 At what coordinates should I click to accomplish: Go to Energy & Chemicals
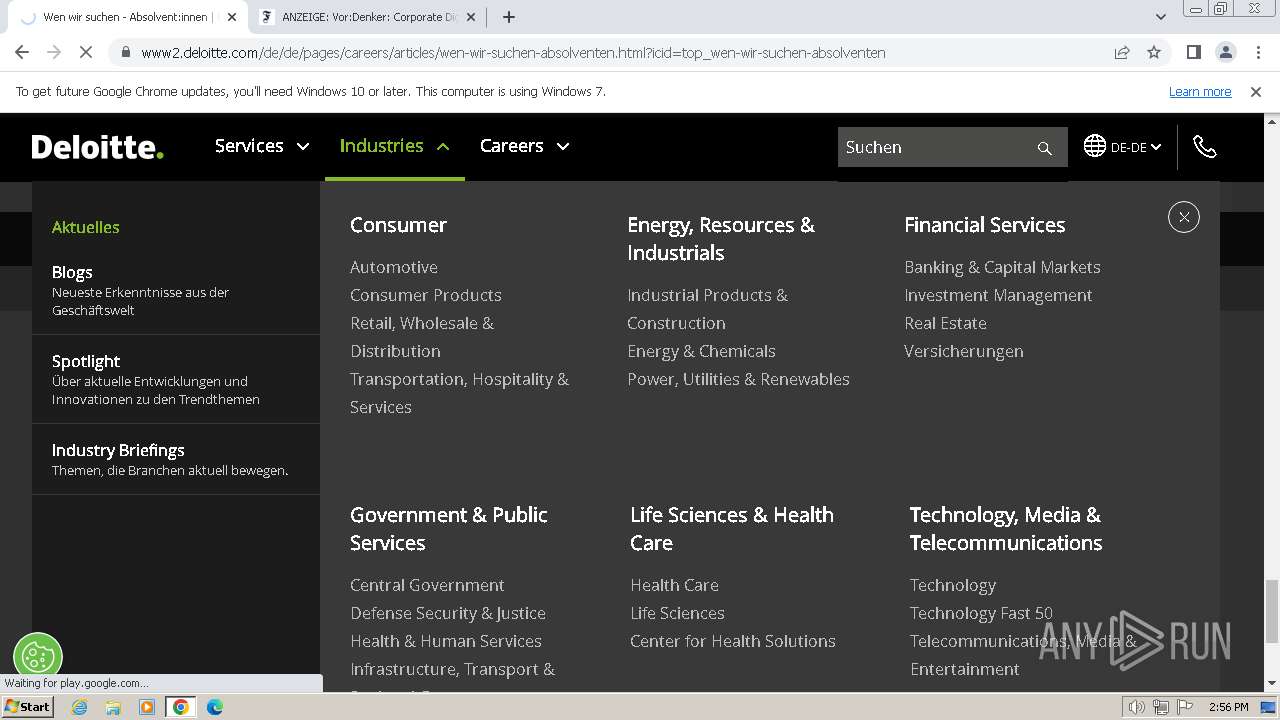click(701, 351)
